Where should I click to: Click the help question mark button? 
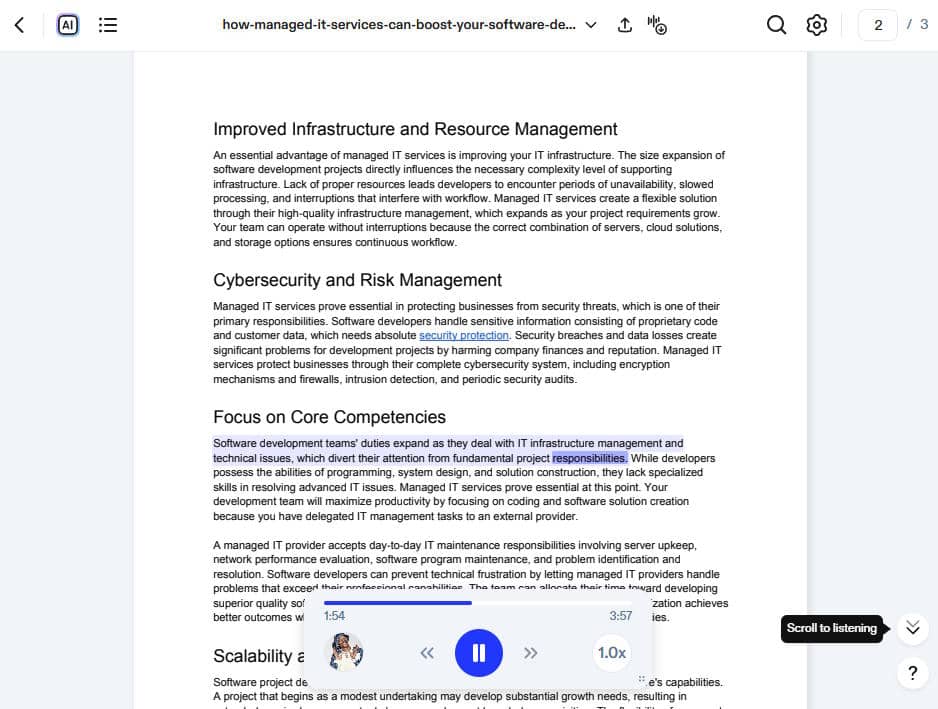click(912, 673)
